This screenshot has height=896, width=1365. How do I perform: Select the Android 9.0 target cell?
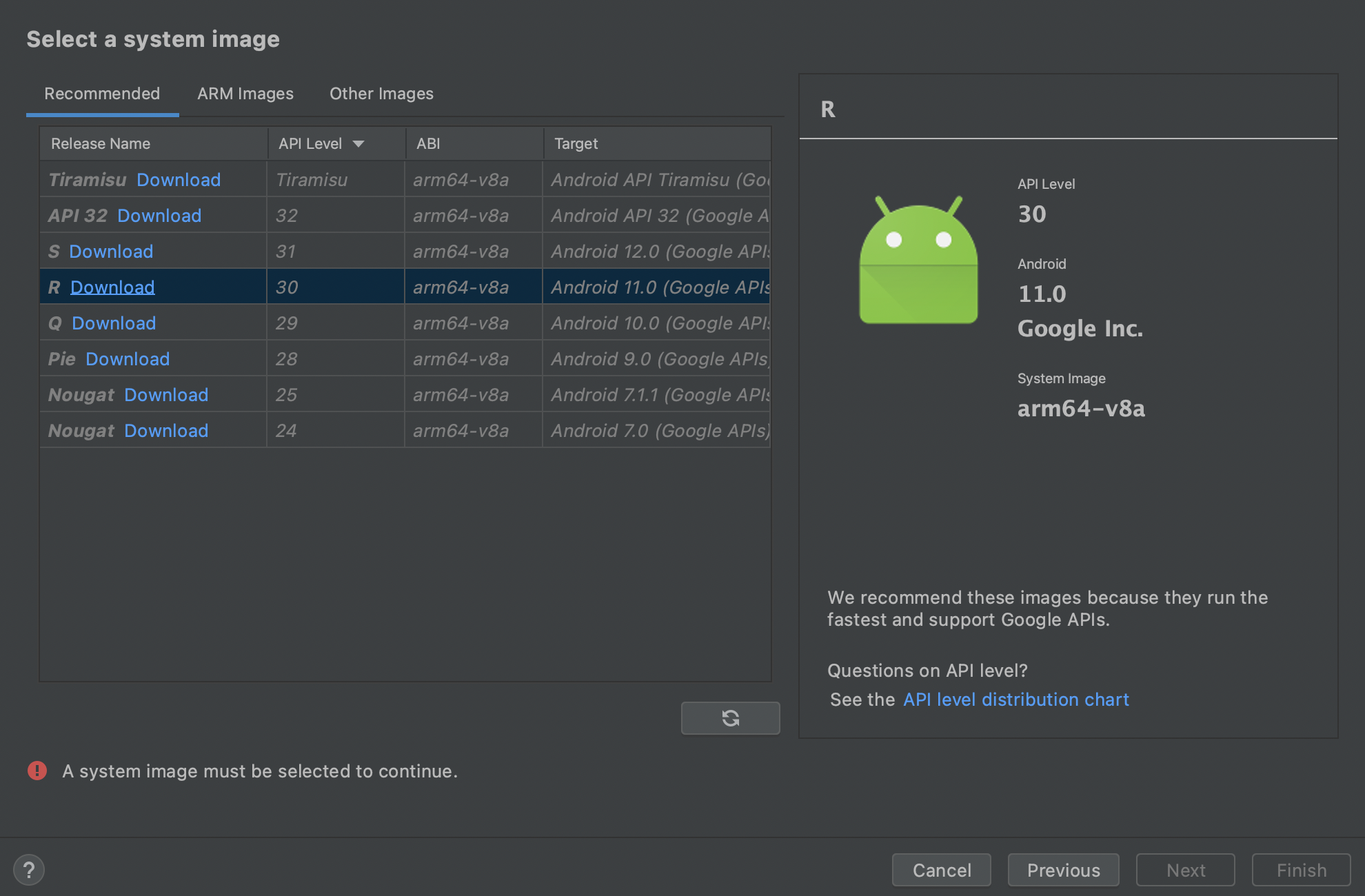click(x=657, y=359)
